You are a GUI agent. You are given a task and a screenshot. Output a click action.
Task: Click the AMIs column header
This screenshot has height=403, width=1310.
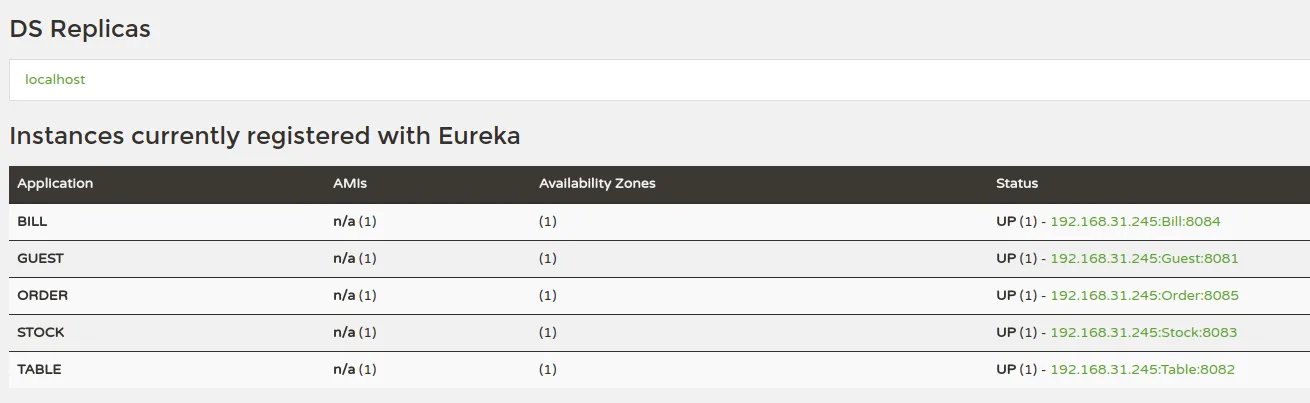tap(350, 183)
